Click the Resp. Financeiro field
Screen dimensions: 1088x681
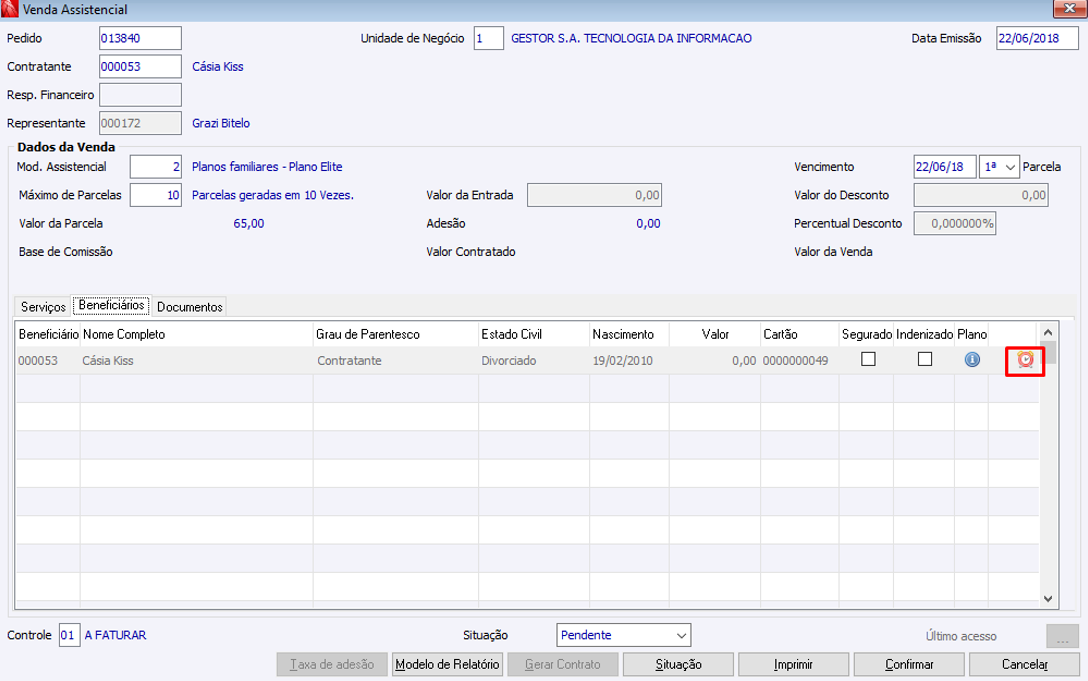coord(140,95)
